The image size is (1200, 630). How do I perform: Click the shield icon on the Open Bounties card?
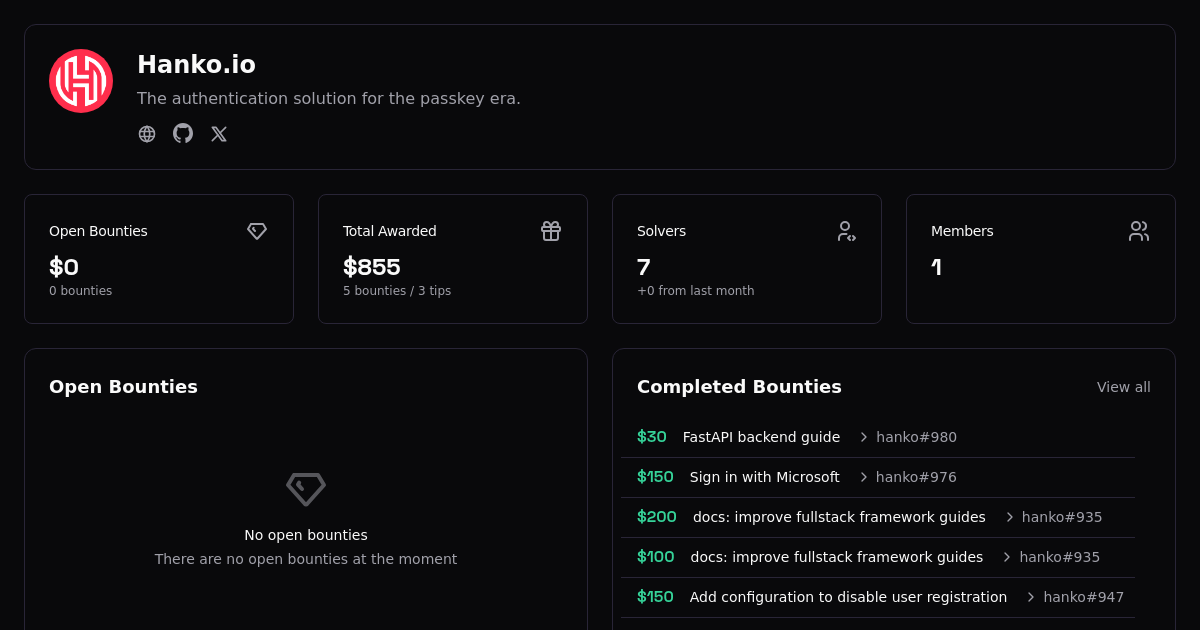click(x=257, y=231)
